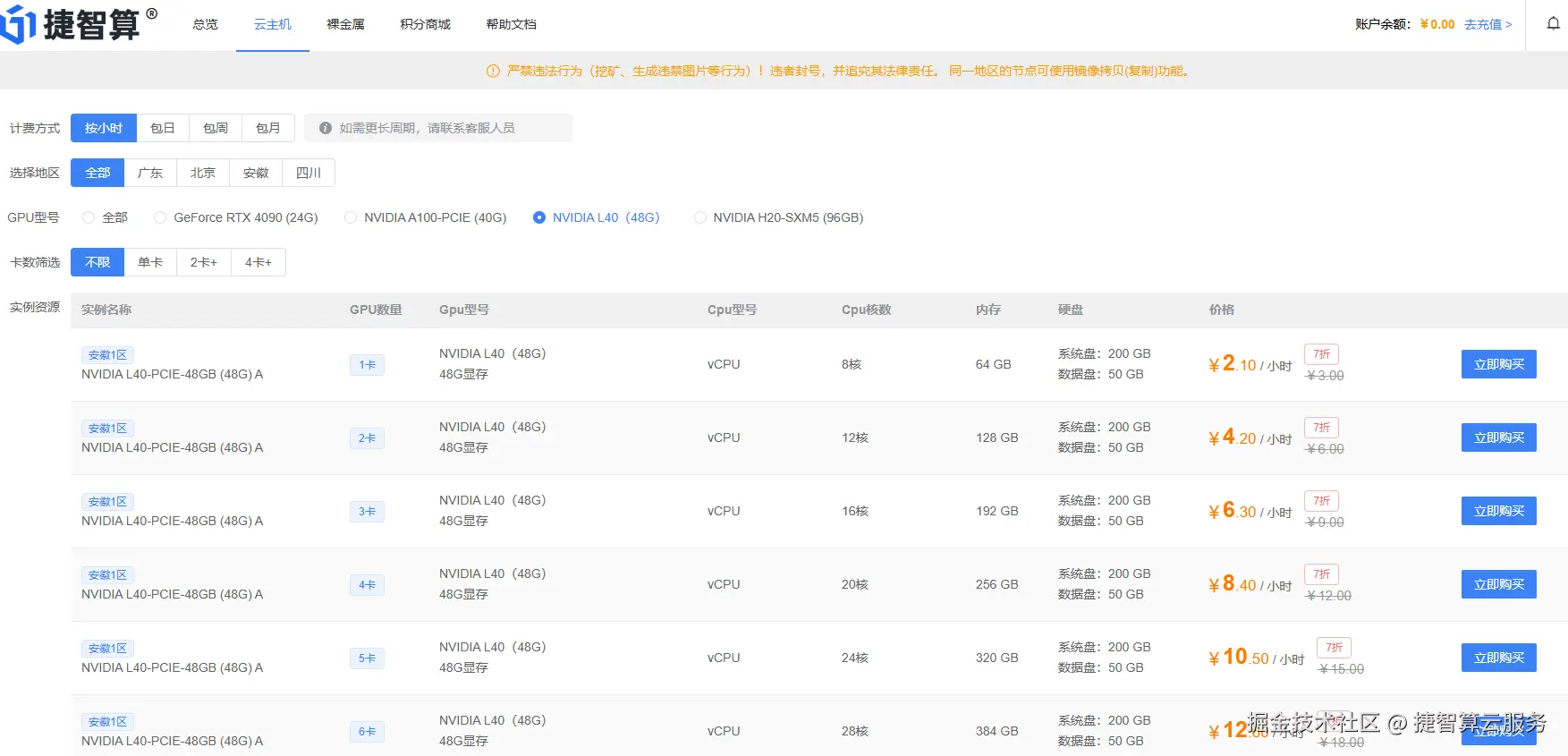Click the 价格 column header
Image resolution: width=1568 pixels, height=756 pixels.
[1221, 310]
